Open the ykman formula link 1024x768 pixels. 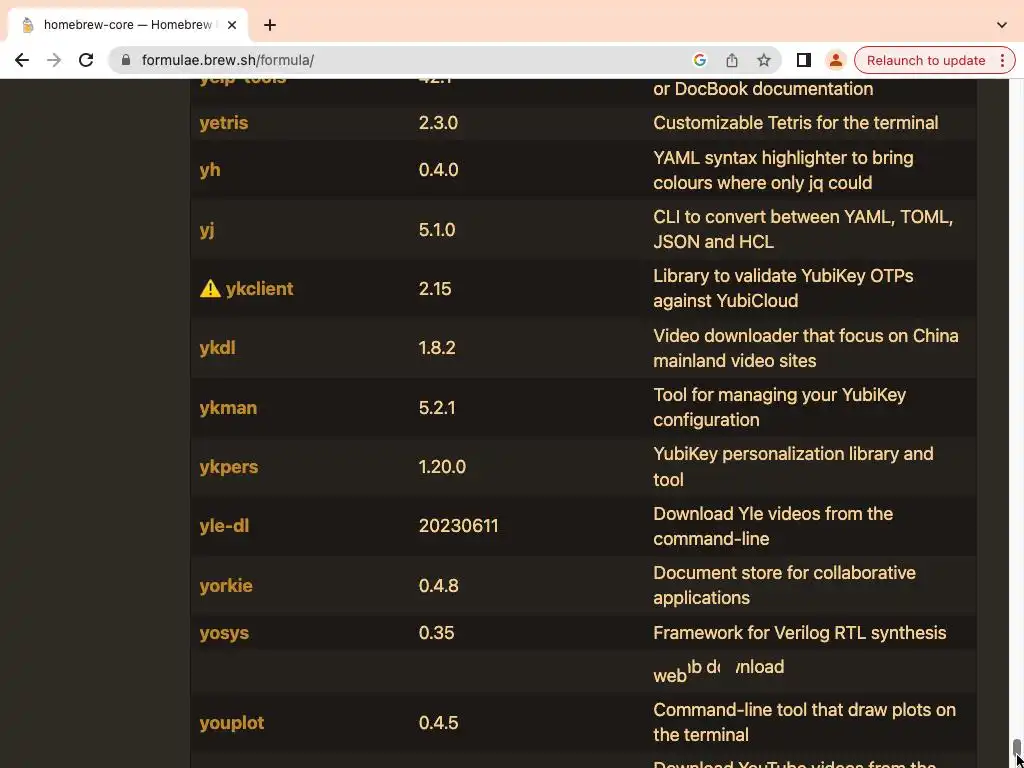228,408
